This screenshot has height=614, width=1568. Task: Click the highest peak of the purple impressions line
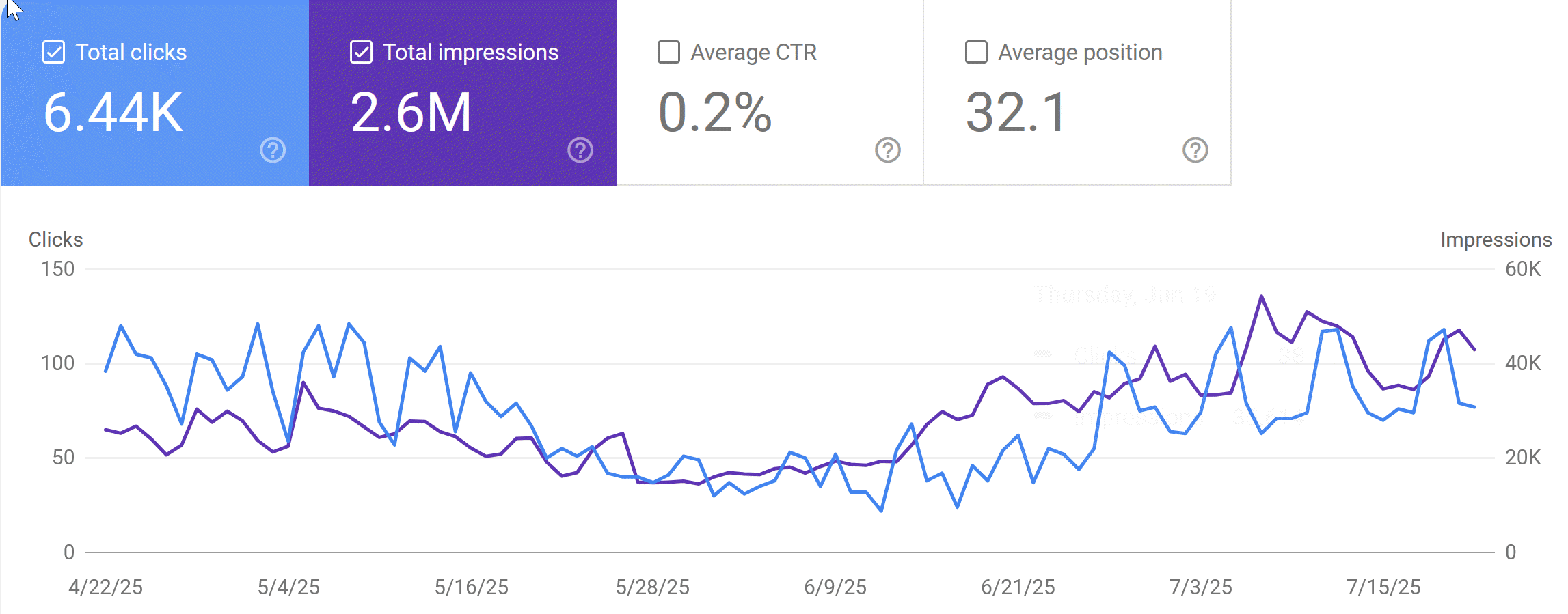[x=1261, y=296]
